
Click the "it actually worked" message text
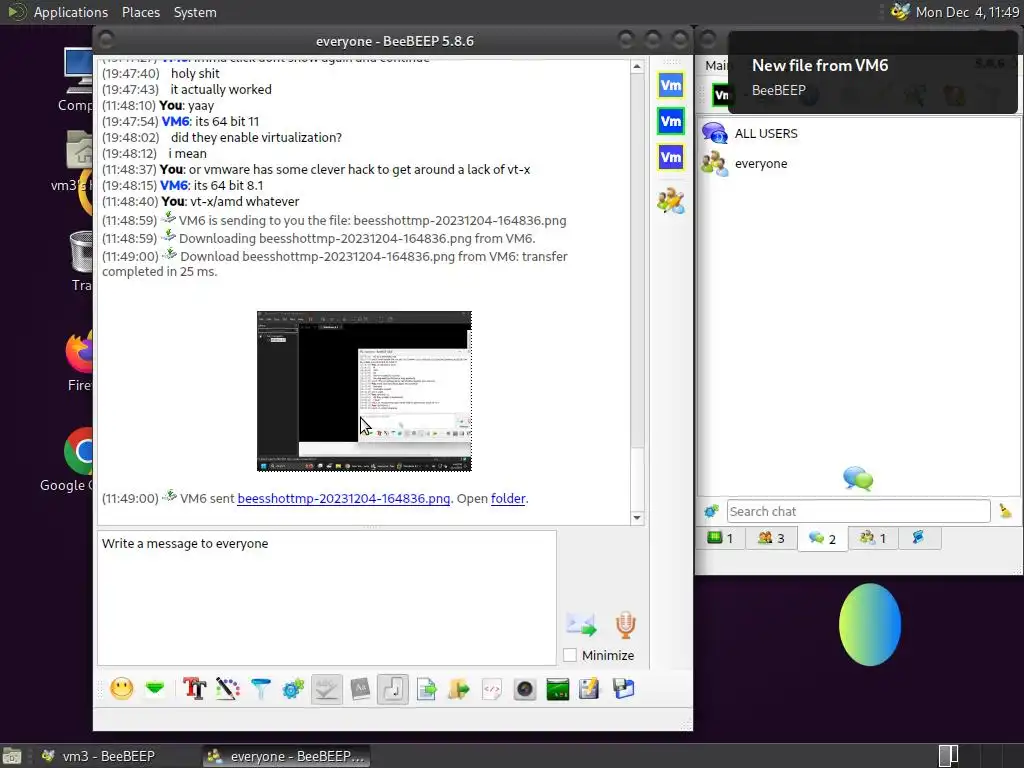tap(221, 89)
